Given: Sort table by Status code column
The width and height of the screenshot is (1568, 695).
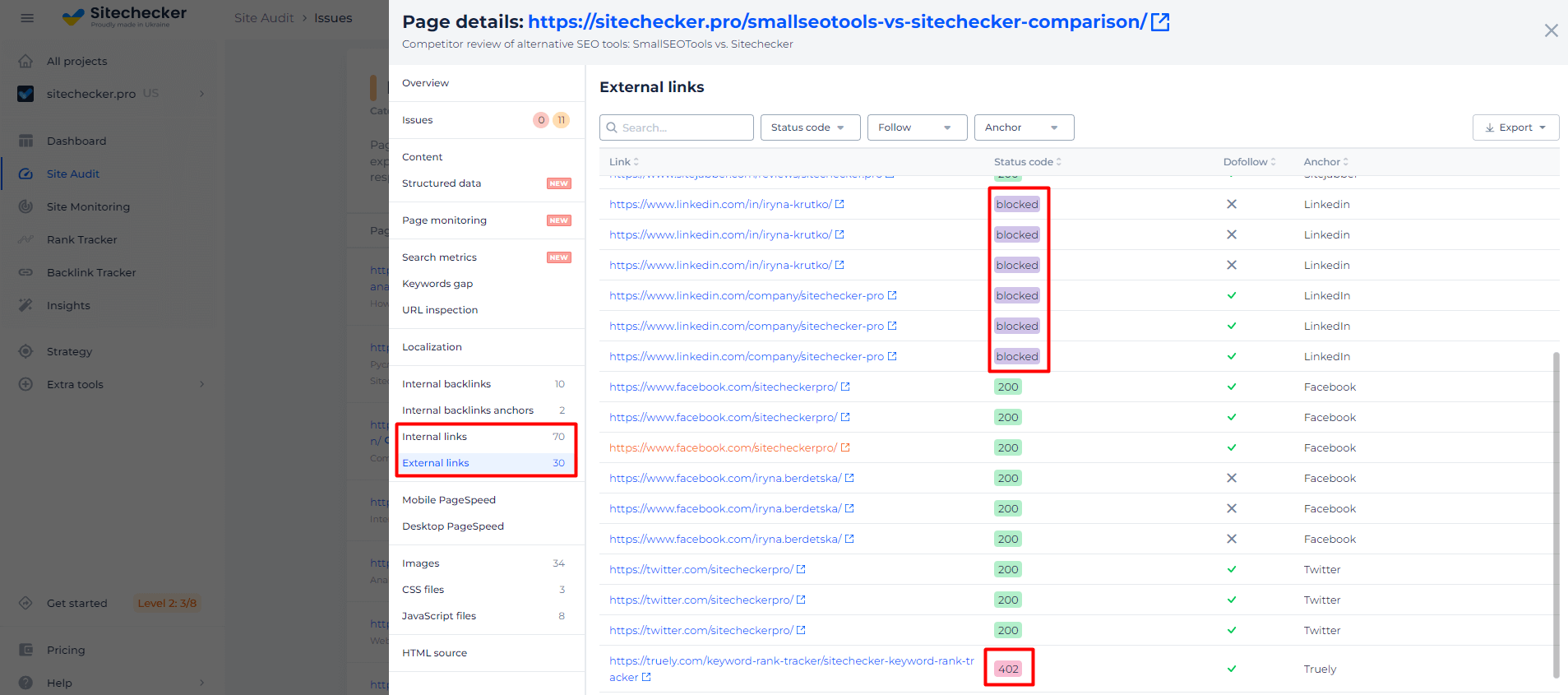Looking at the screenshot, I should click(x=1028, y=162).
